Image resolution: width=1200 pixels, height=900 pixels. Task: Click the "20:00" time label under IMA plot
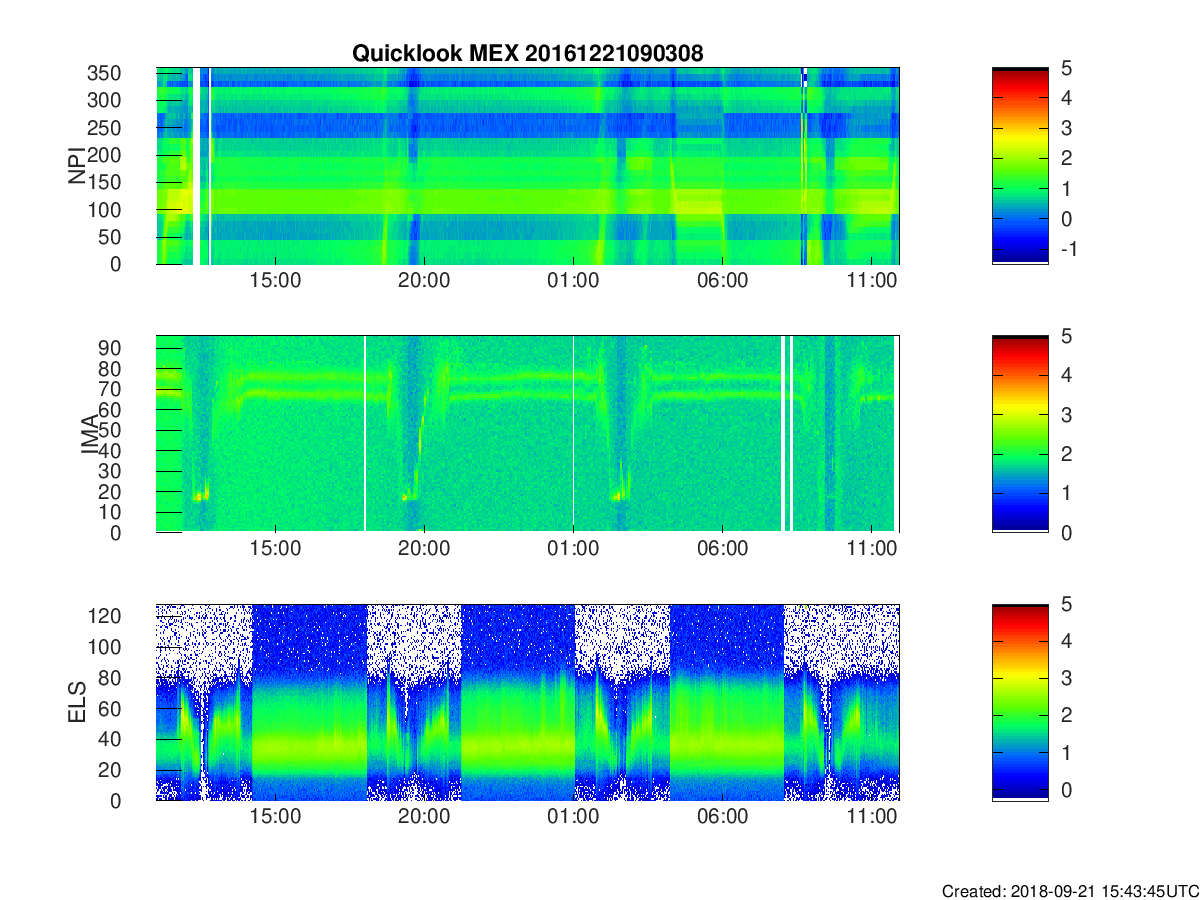pos(424,549)
